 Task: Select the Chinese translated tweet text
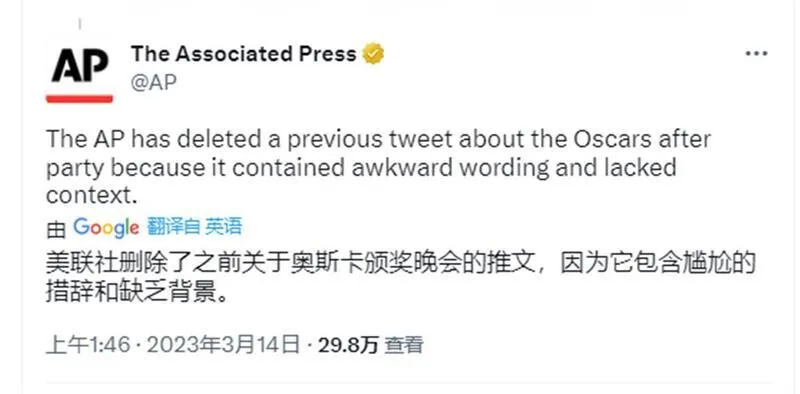click(399, 279)
